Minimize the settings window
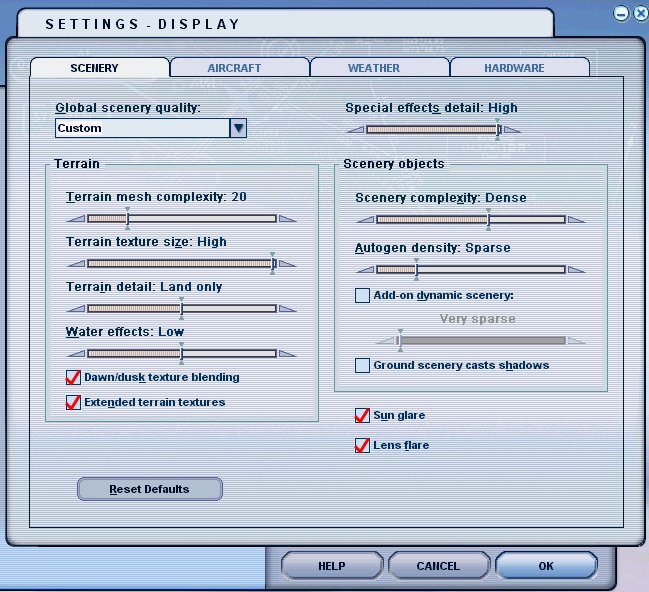This screenshot has width=649, height=592. pyautogui.click(x=621, y=14)
